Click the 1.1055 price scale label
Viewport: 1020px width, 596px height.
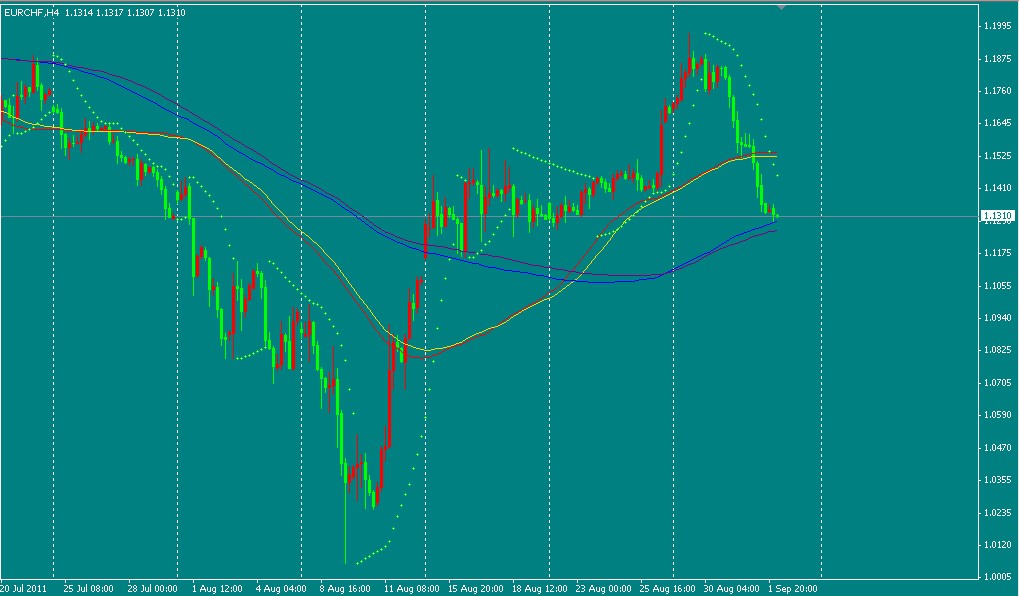(997, 285)
